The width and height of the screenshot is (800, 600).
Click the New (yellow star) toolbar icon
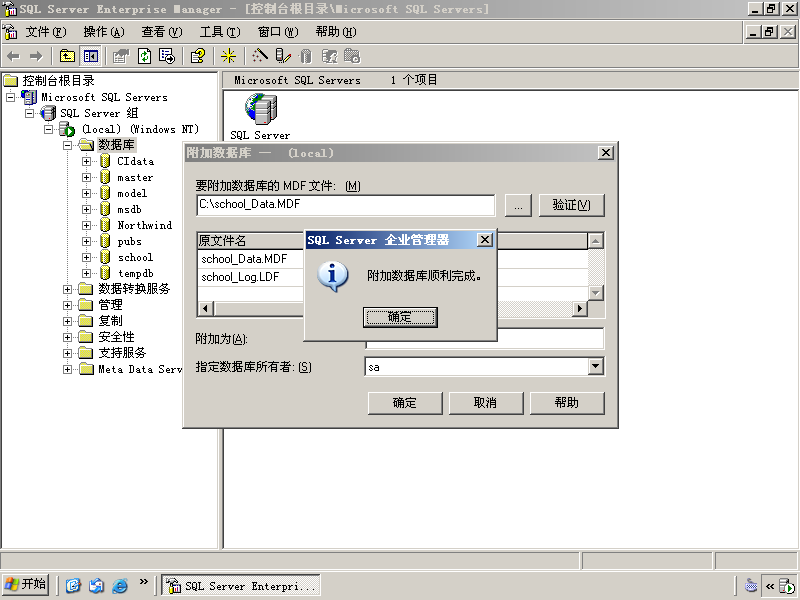228,56
